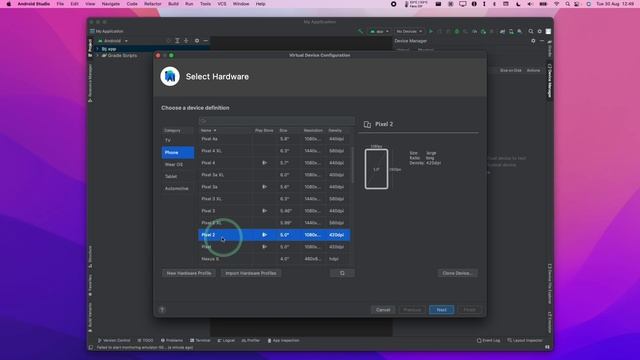Open the Profiler tool window
640x360 pixels.
(251, 340)
